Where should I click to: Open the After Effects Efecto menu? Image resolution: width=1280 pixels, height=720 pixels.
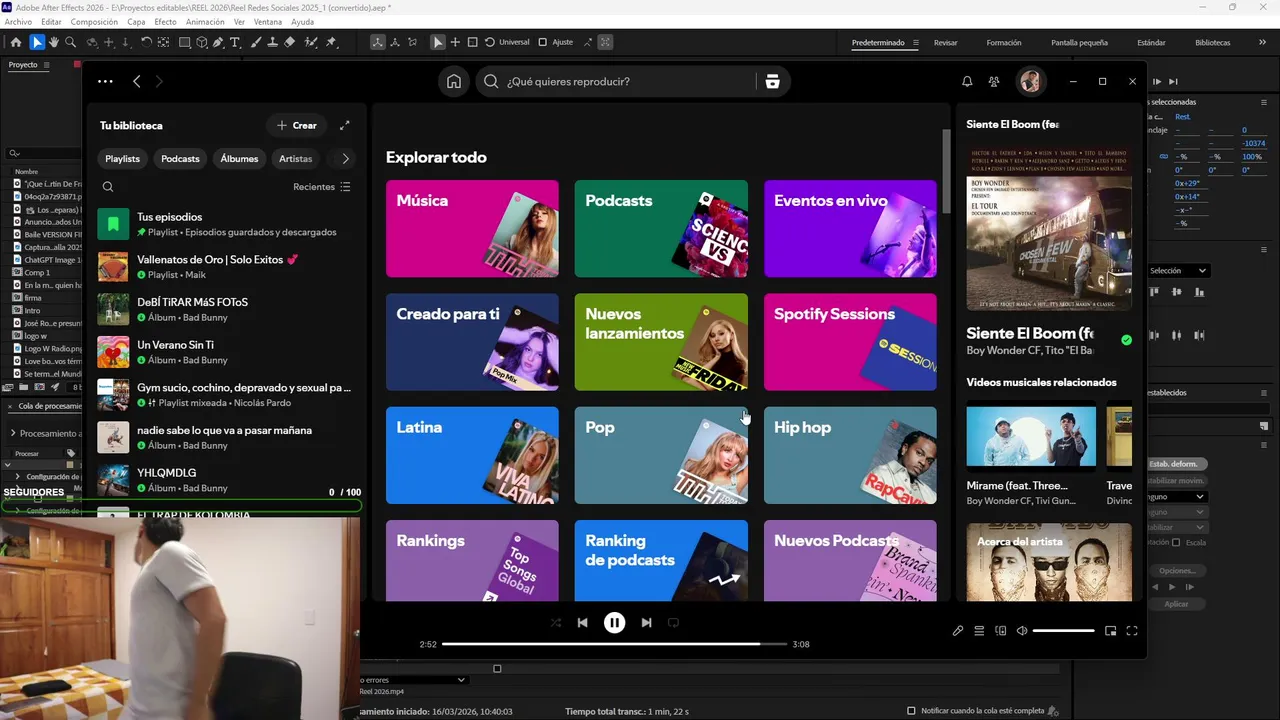pos(165,22)
